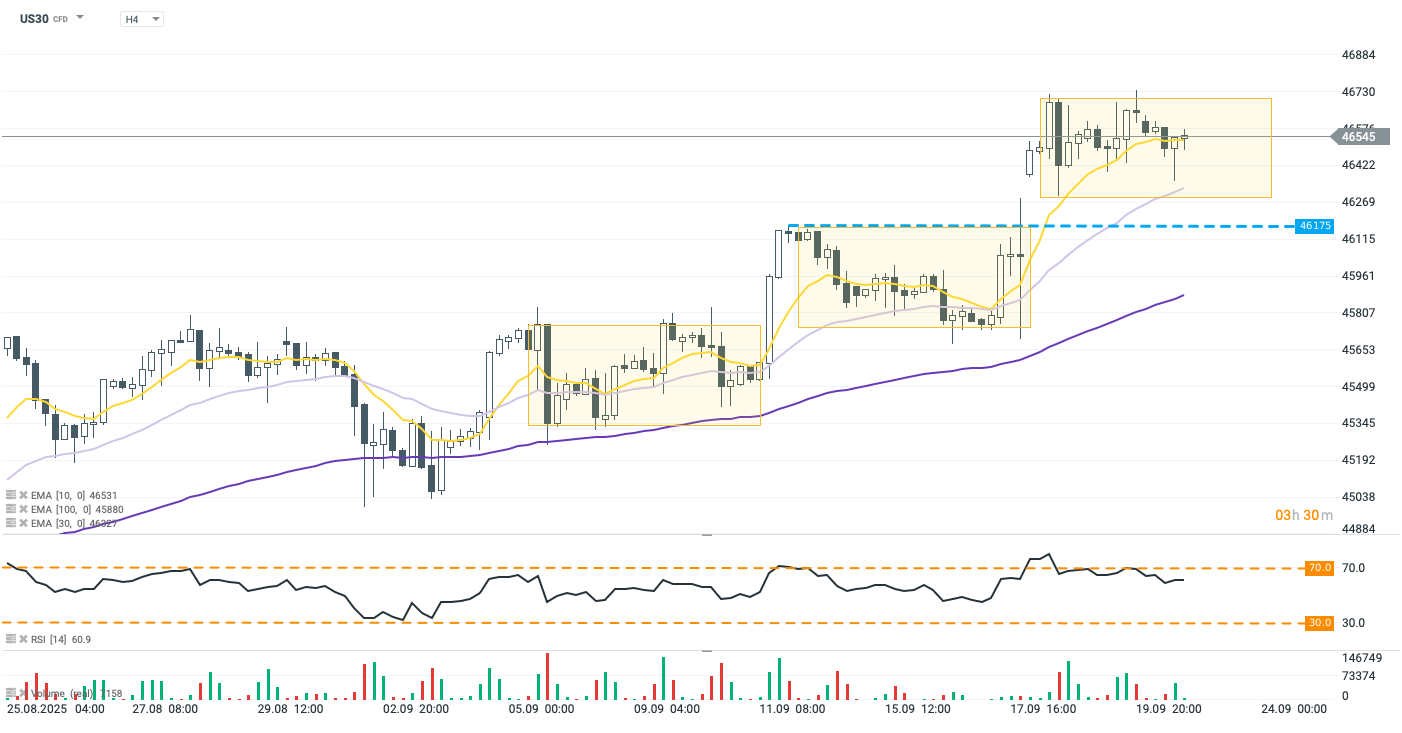Click the current price 46545 tag
1402x733 pixels.
point(1357,137)
